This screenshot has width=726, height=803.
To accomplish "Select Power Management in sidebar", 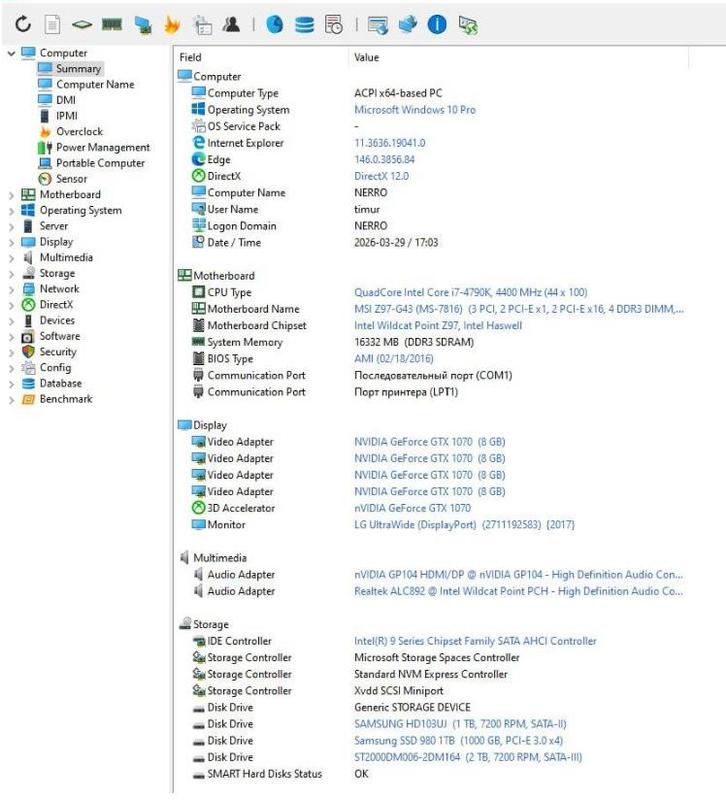I will pos(103,147).
